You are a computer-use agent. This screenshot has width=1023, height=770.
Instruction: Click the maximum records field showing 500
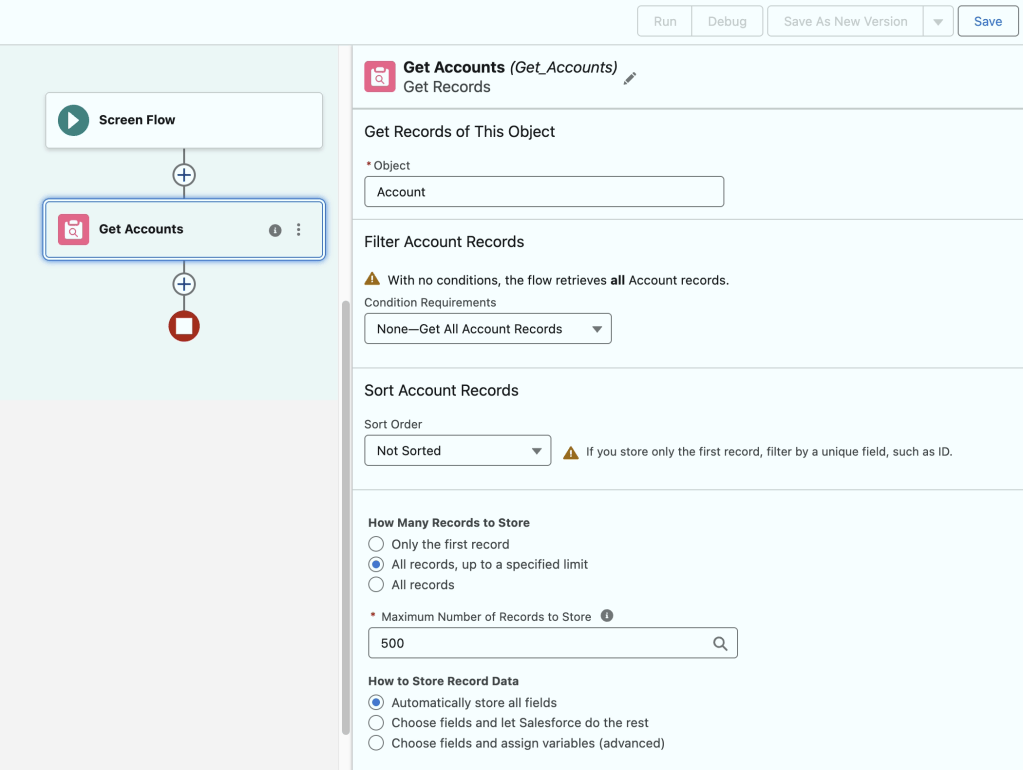553,643
